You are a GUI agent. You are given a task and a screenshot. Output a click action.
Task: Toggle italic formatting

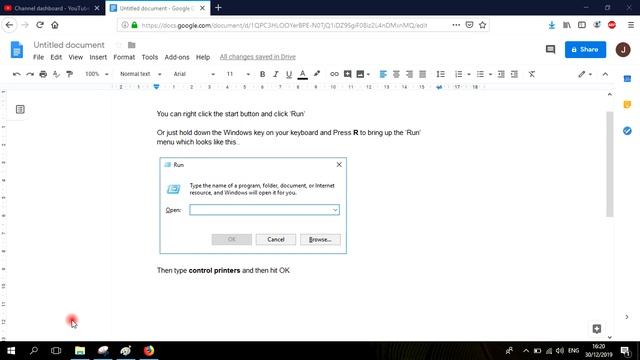point(276,74)
